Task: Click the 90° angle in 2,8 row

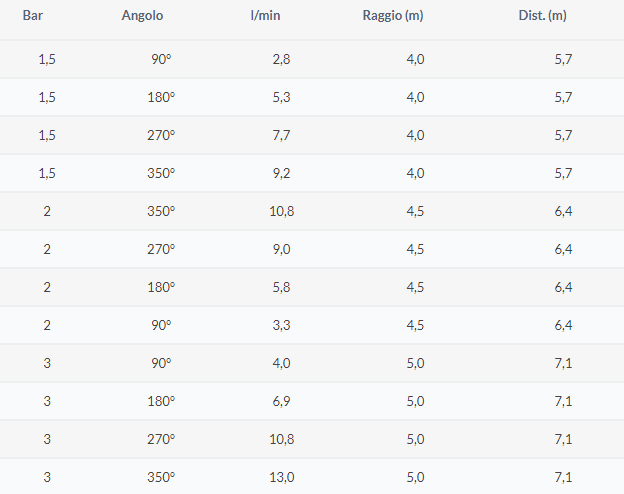Action: tap(161, 60)
